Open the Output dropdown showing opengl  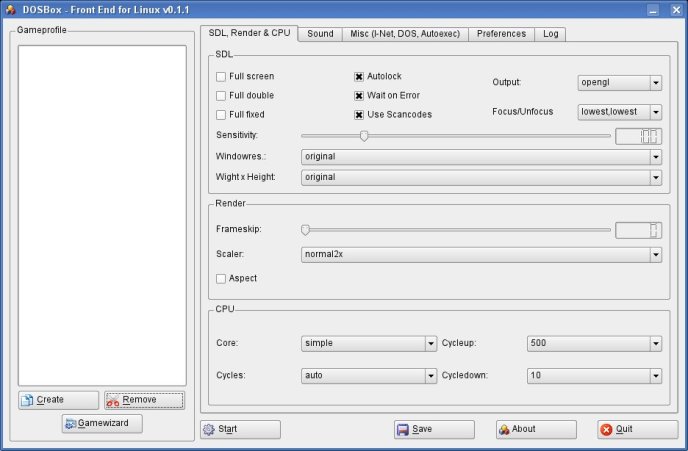[x=620, y=82]
